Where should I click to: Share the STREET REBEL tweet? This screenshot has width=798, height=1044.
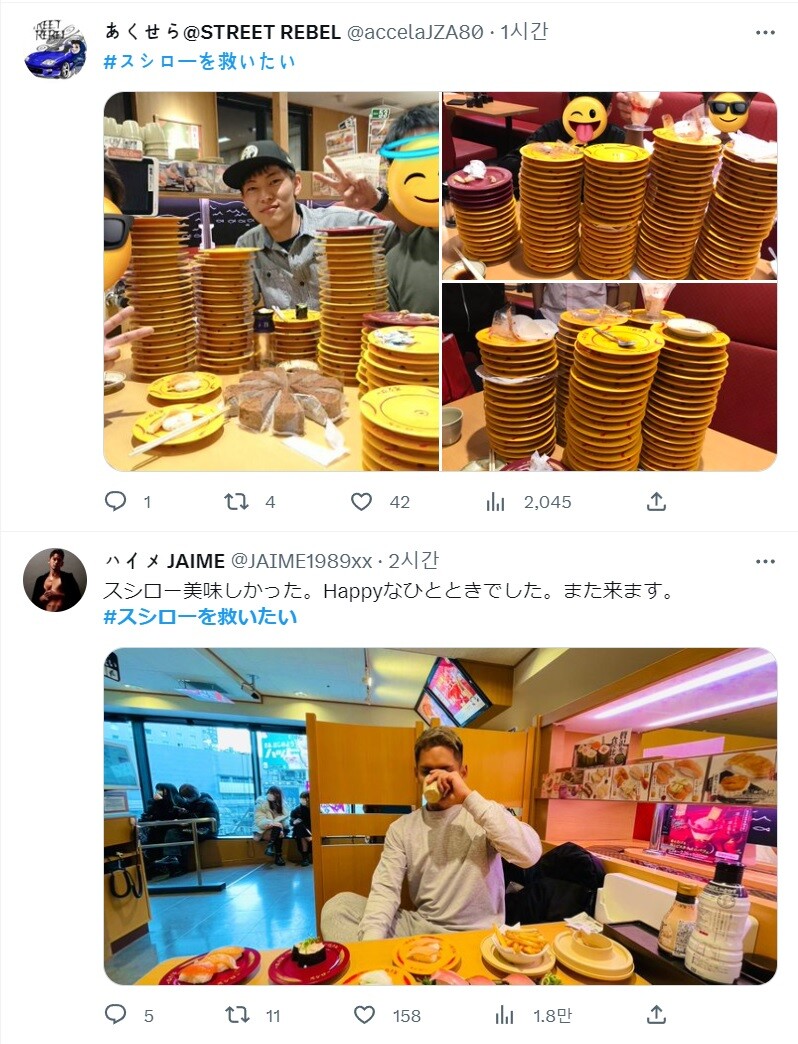[656, 501]
